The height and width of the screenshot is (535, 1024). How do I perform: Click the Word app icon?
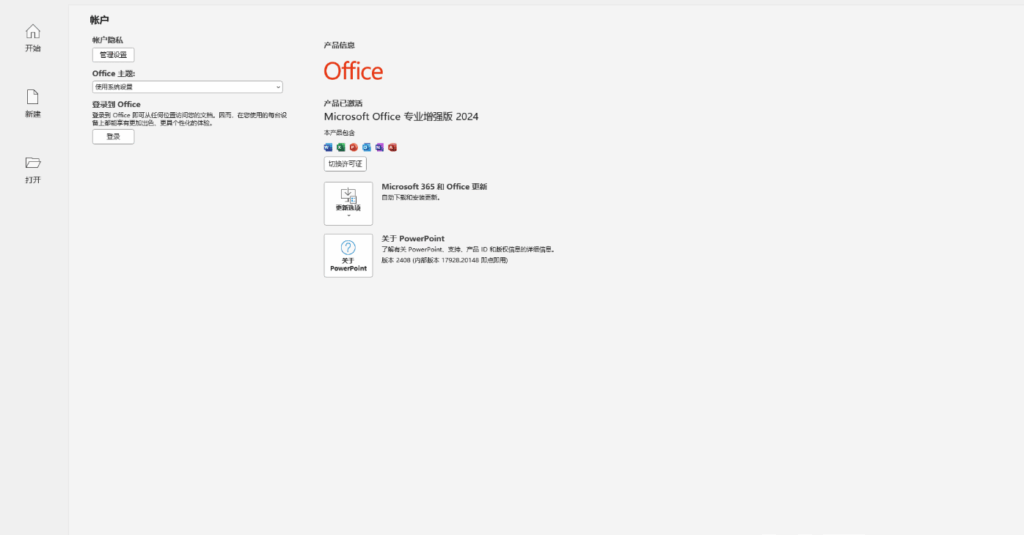328,147
